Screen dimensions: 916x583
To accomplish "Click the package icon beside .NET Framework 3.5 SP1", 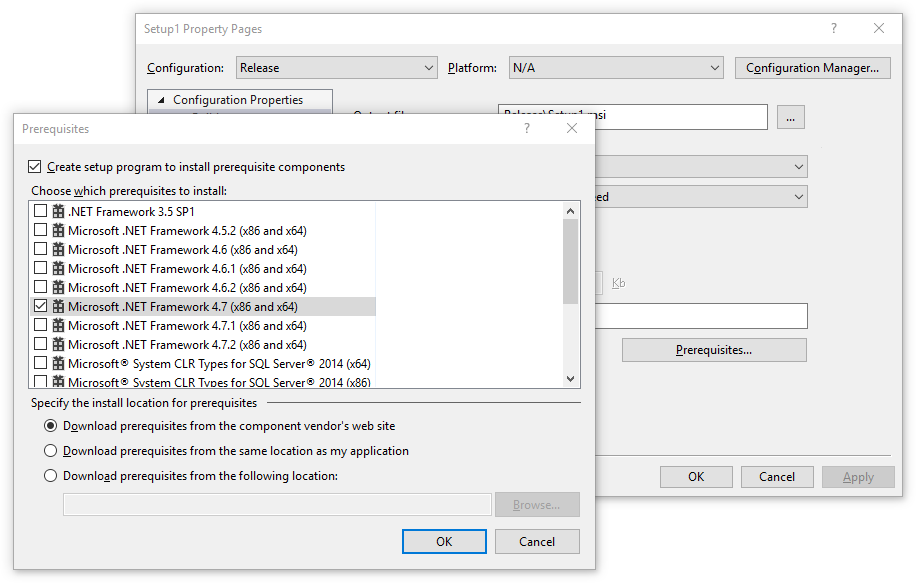I will [58, 212].
